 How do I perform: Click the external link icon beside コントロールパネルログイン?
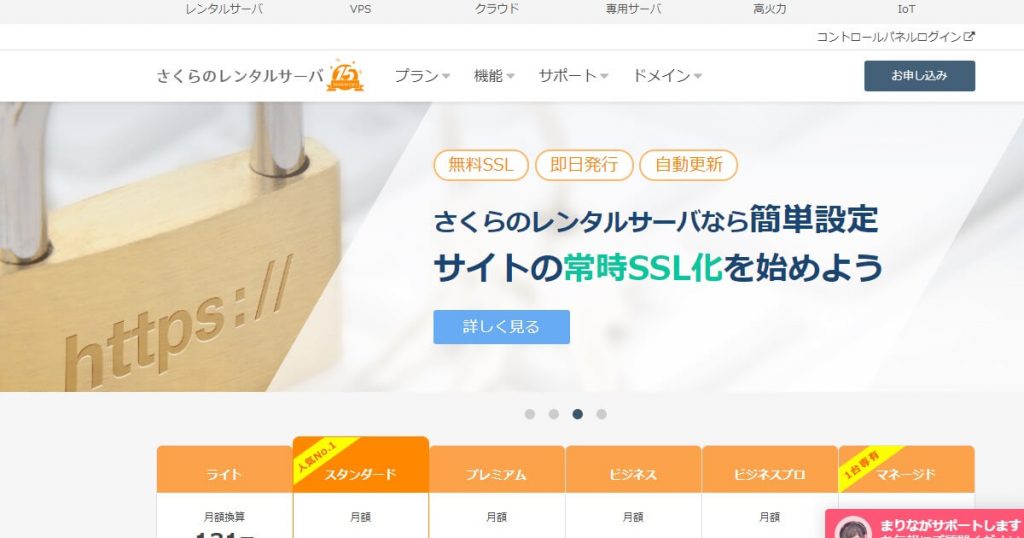click(970, 37)
